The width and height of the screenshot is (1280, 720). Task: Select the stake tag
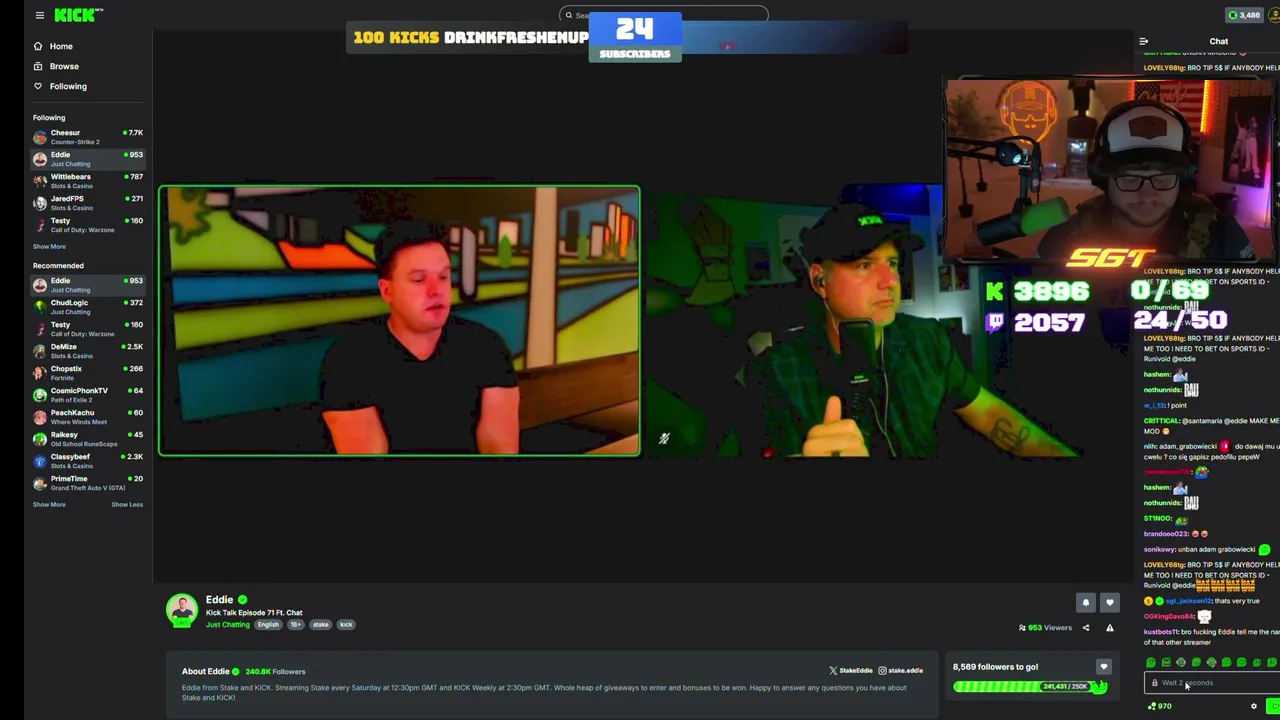click(320, 625)
